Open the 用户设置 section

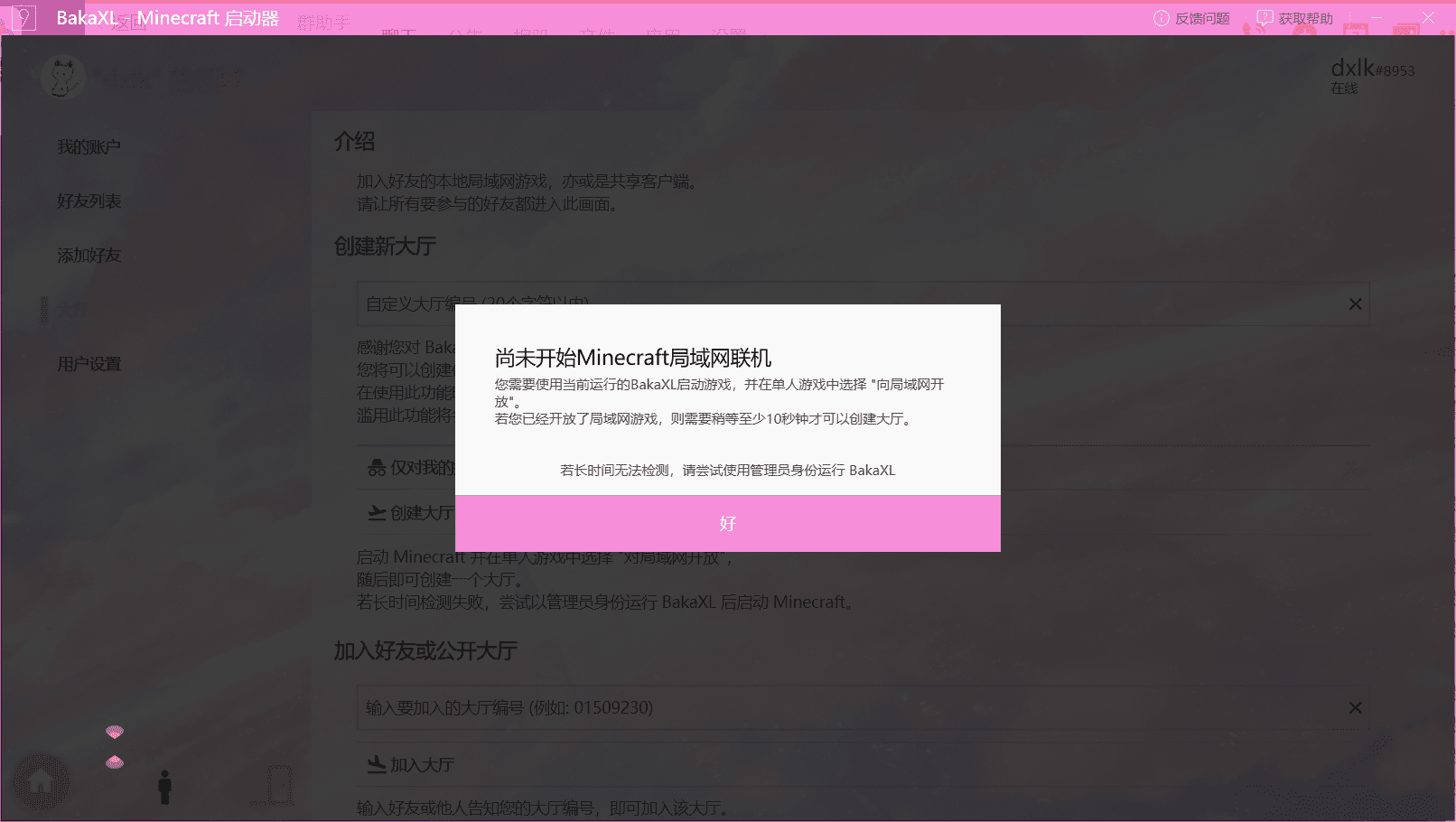[x=87, y=363]
